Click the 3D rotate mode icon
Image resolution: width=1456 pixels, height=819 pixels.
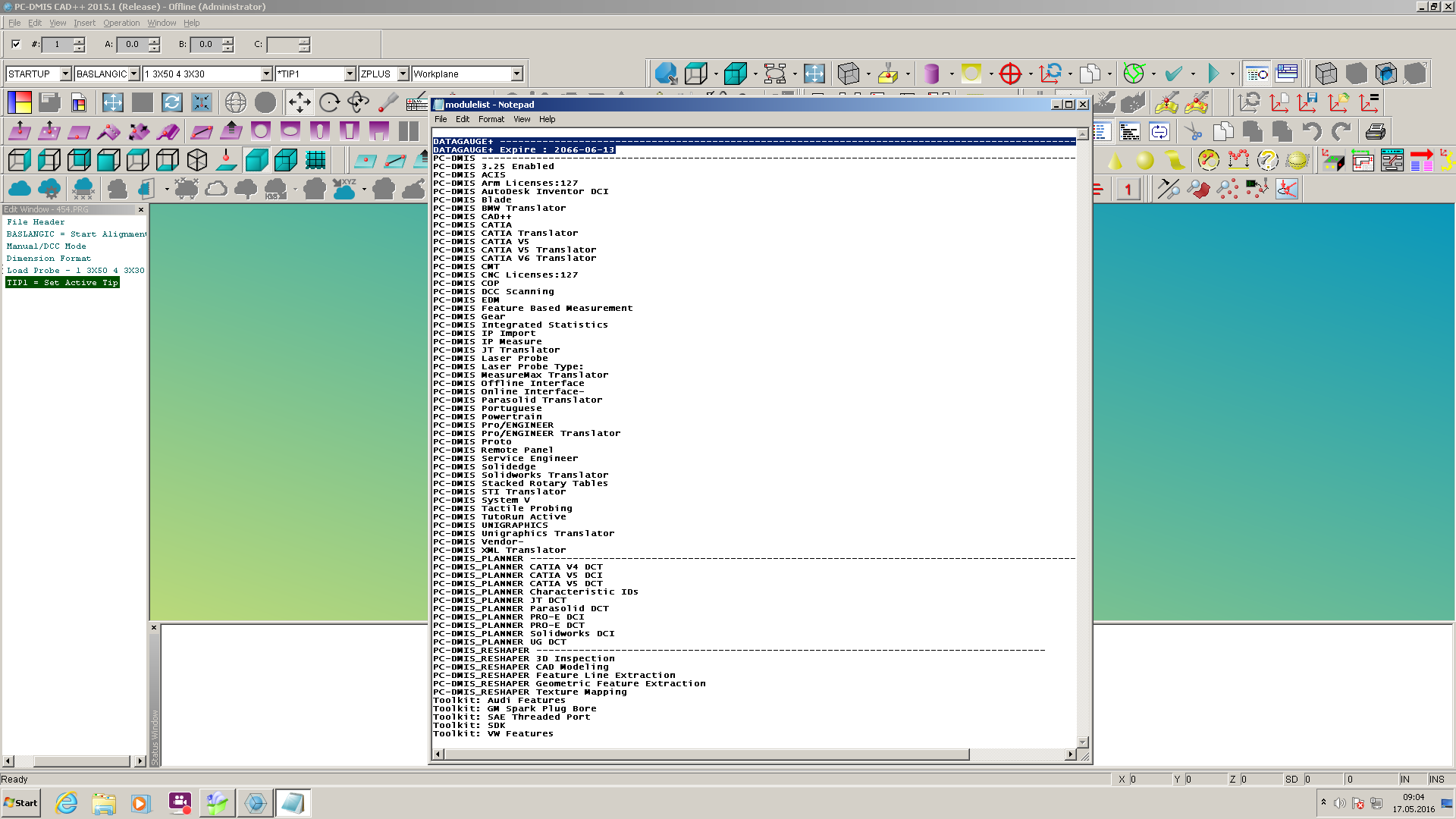pos(359,102)
